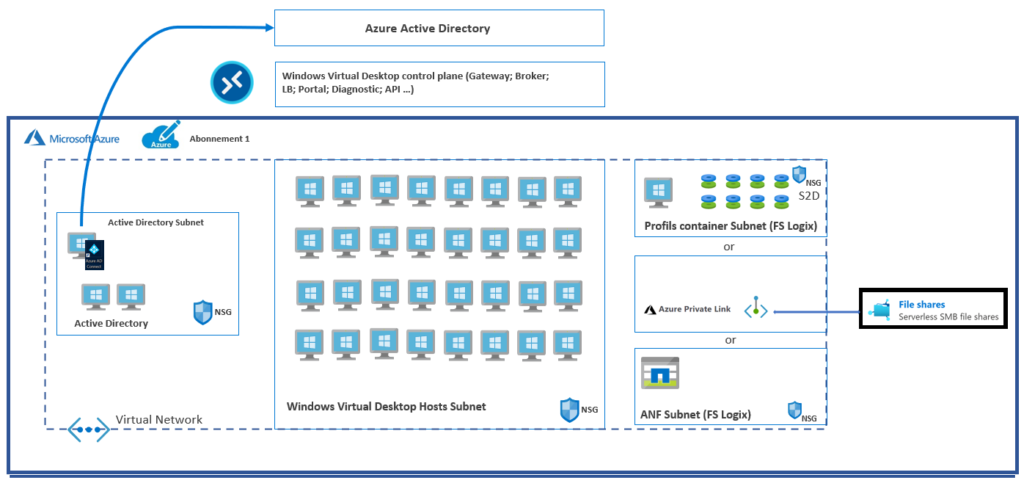
Task: Select the Azure NetApp Files icon
Action: pyautogui.click(x=660, y=373)
